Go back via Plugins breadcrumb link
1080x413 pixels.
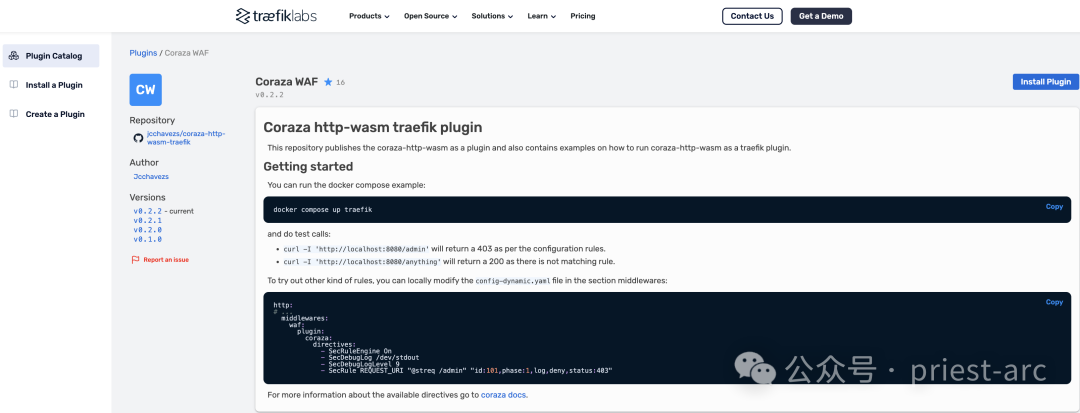[143, 52]
